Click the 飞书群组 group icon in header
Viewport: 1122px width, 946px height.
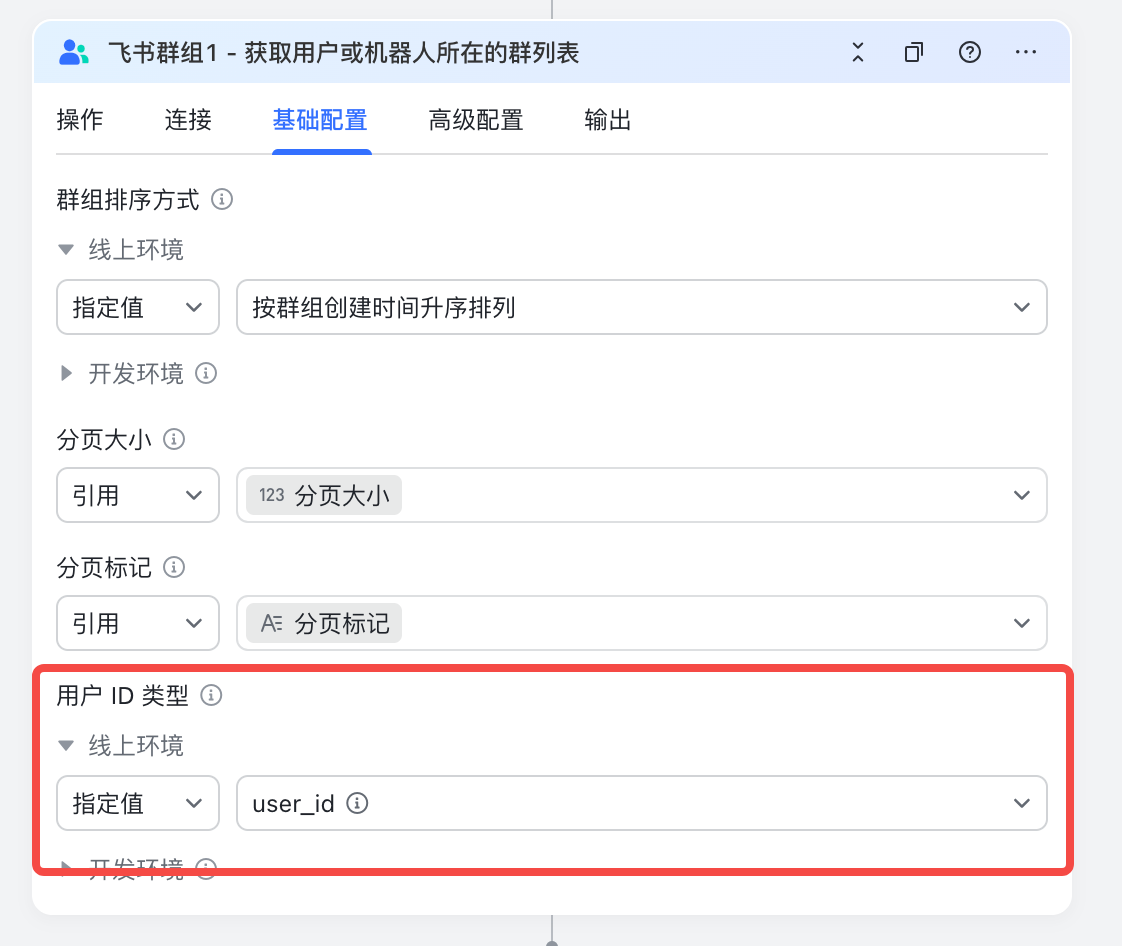tap(74, 52)
